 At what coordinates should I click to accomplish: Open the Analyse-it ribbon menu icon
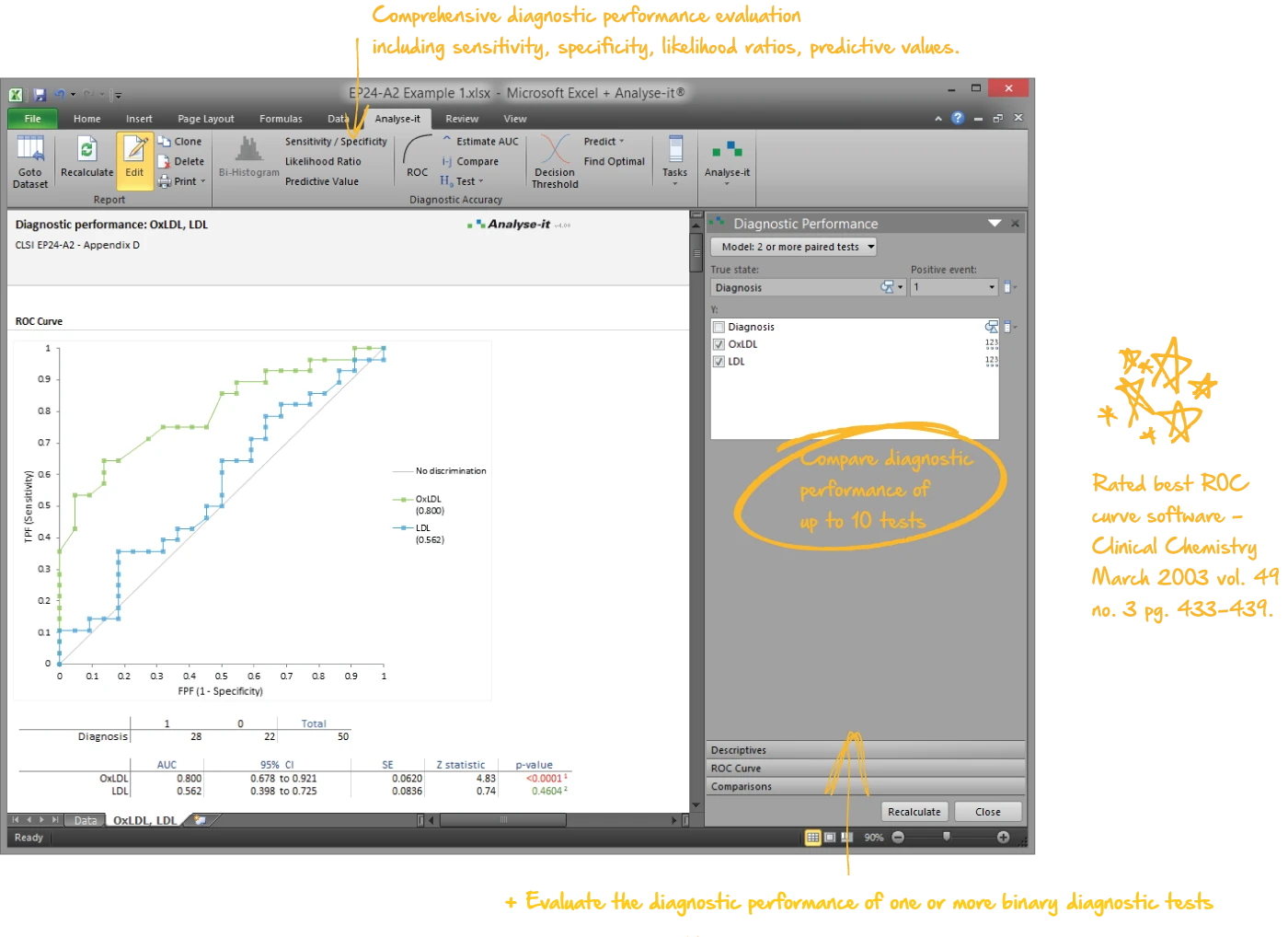point(727,162)
